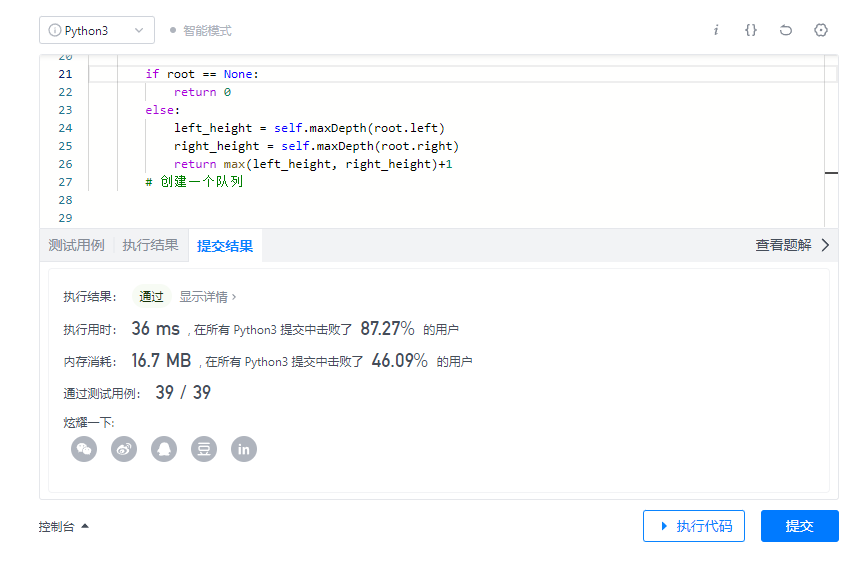The height and width of the screenshot is (562, 856).
Task: Click the chevron next to 查看题解
Action: point(825,245)
